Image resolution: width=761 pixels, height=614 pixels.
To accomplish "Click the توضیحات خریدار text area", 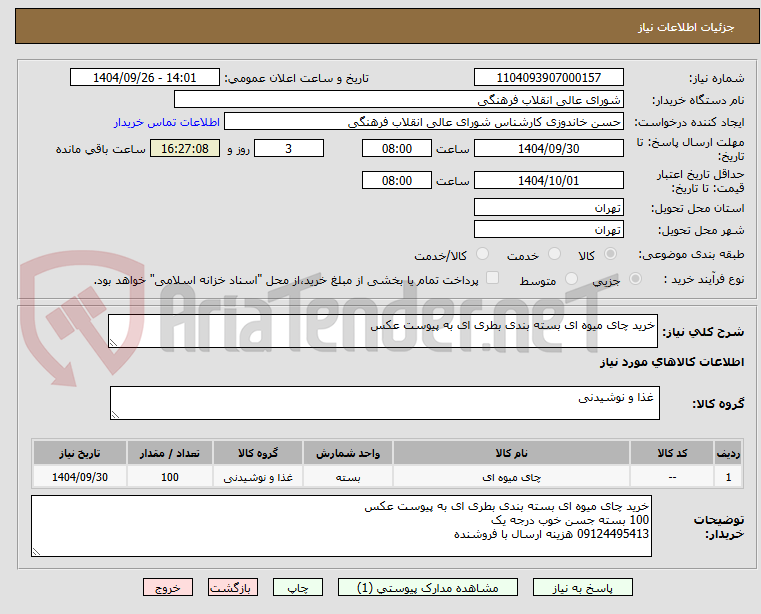I will pyautogui.click(x=341, y=526).
